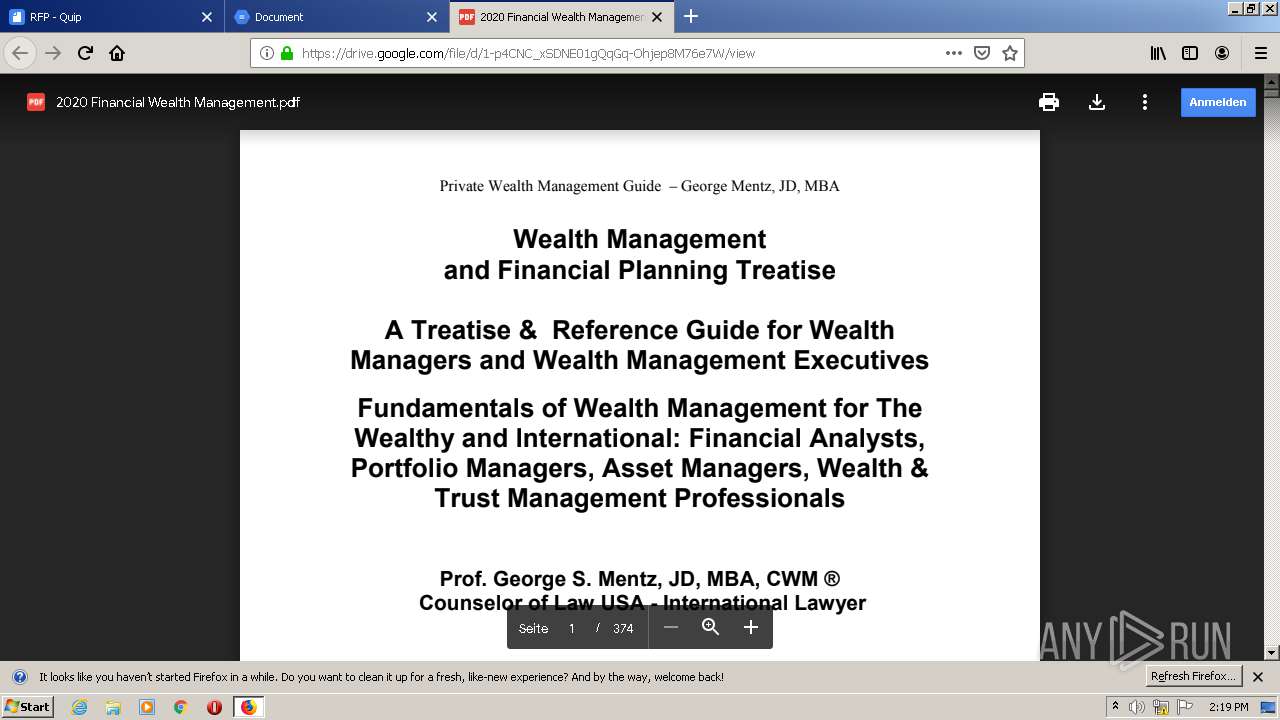The width and height of the screenshot is (1280, 720).
Task: Click the Pocket save icon
Action: pyautogui.click(x=982, y=53)
